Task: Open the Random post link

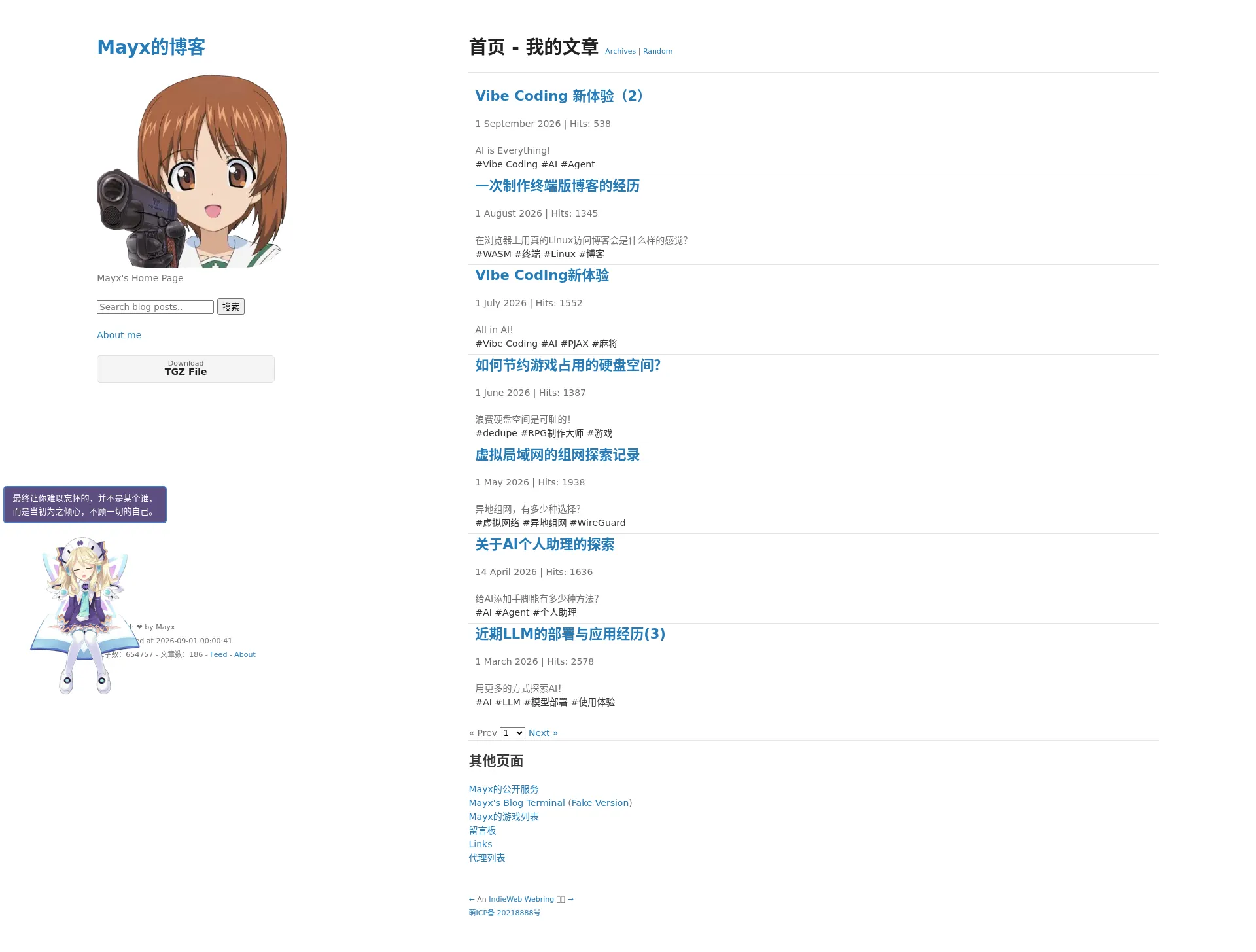Action: pyautogui.click(x=657, y=51)
